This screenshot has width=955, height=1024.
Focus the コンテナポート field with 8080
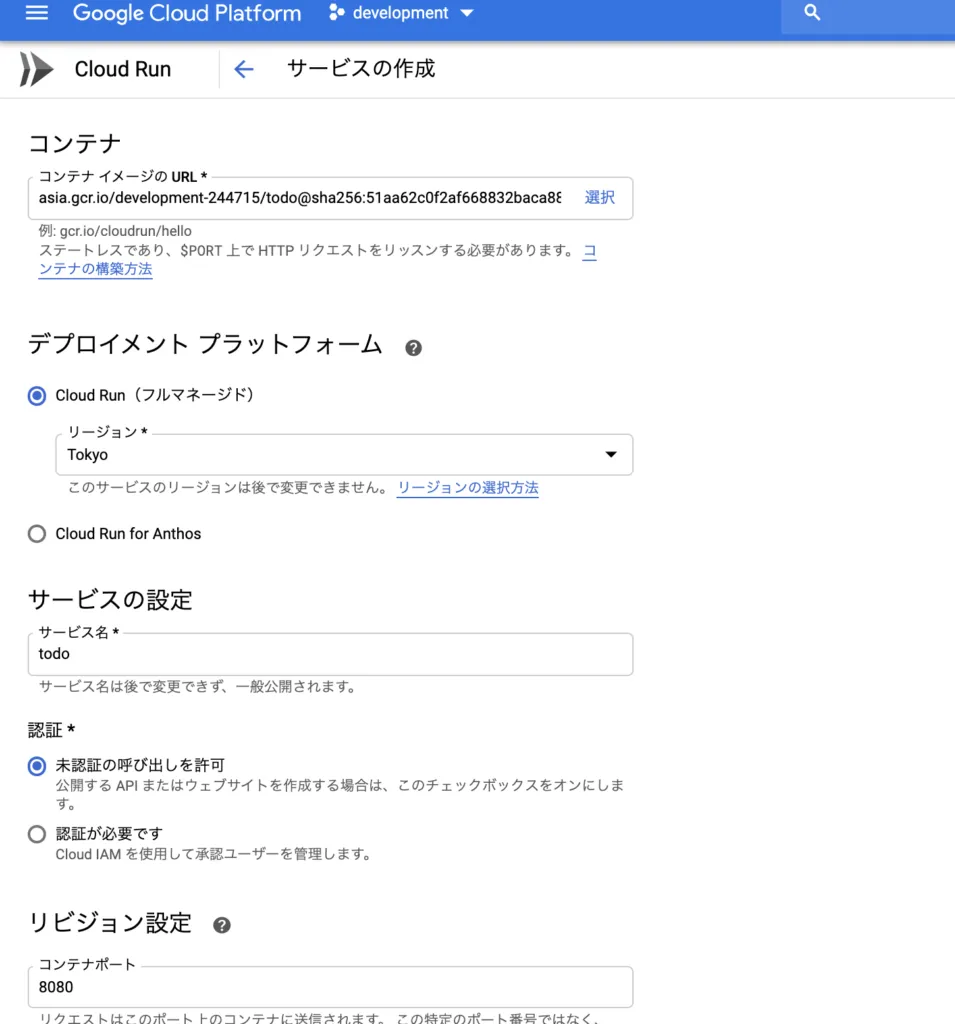point(330,987)
